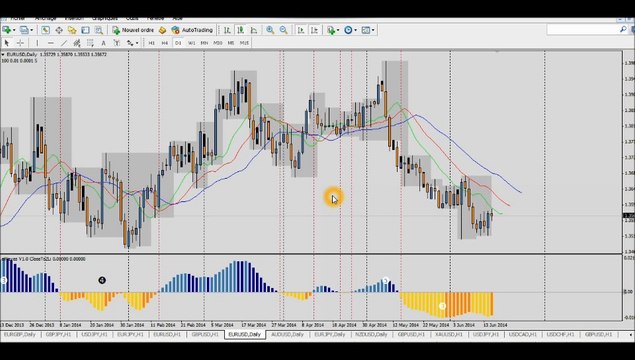Switch to M15 timeframe
This screenshot has height=360, width=635.
click(x=244, y=43)
